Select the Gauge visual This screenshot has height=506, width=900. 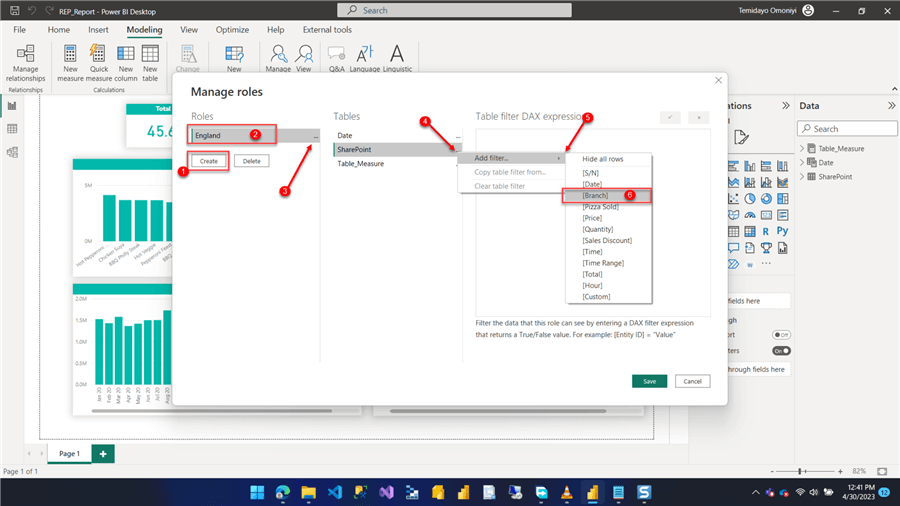tap(750, 215)
